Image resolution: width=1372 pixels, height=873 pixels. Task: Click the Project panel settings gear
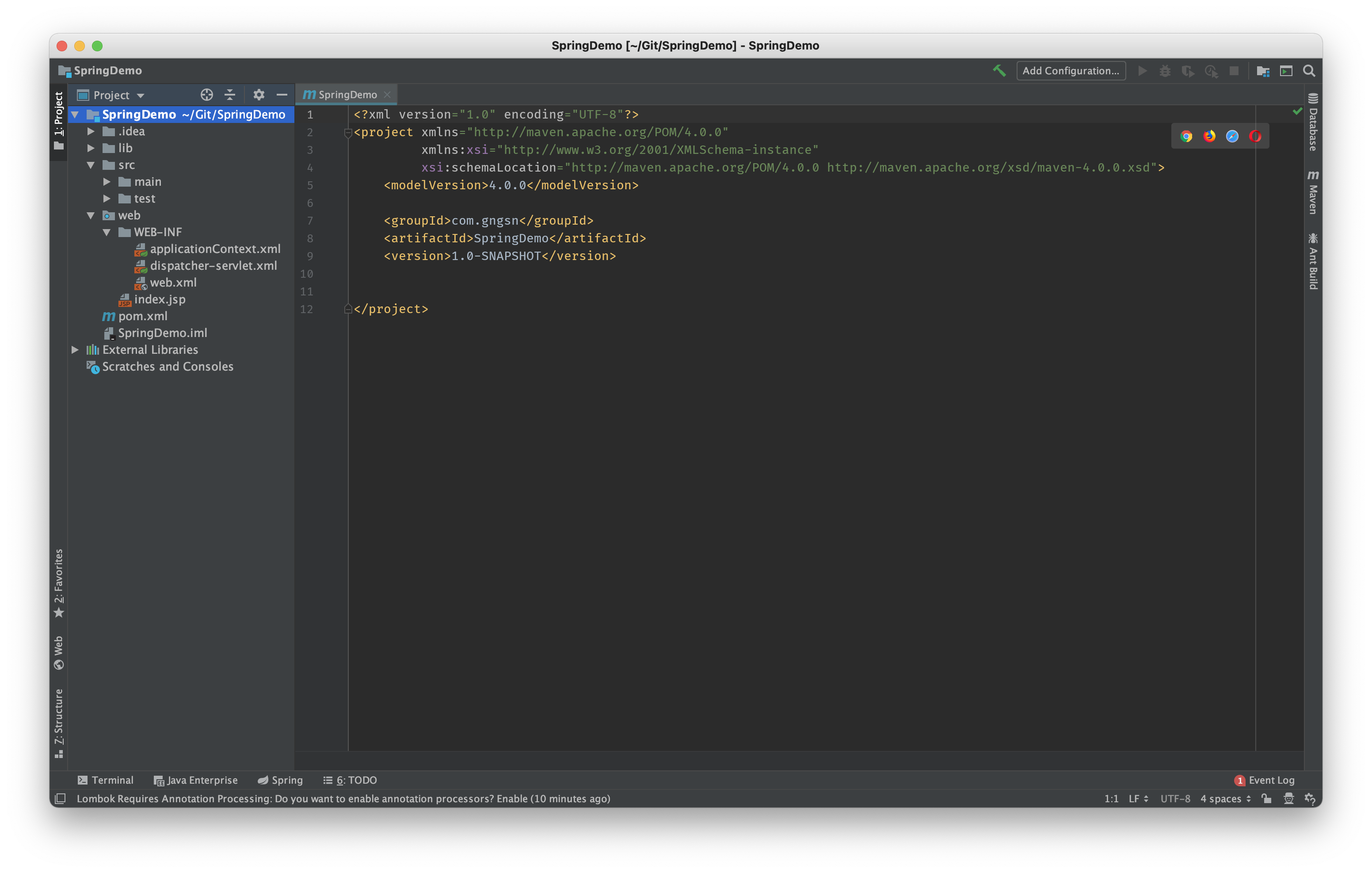pos(259,95)
